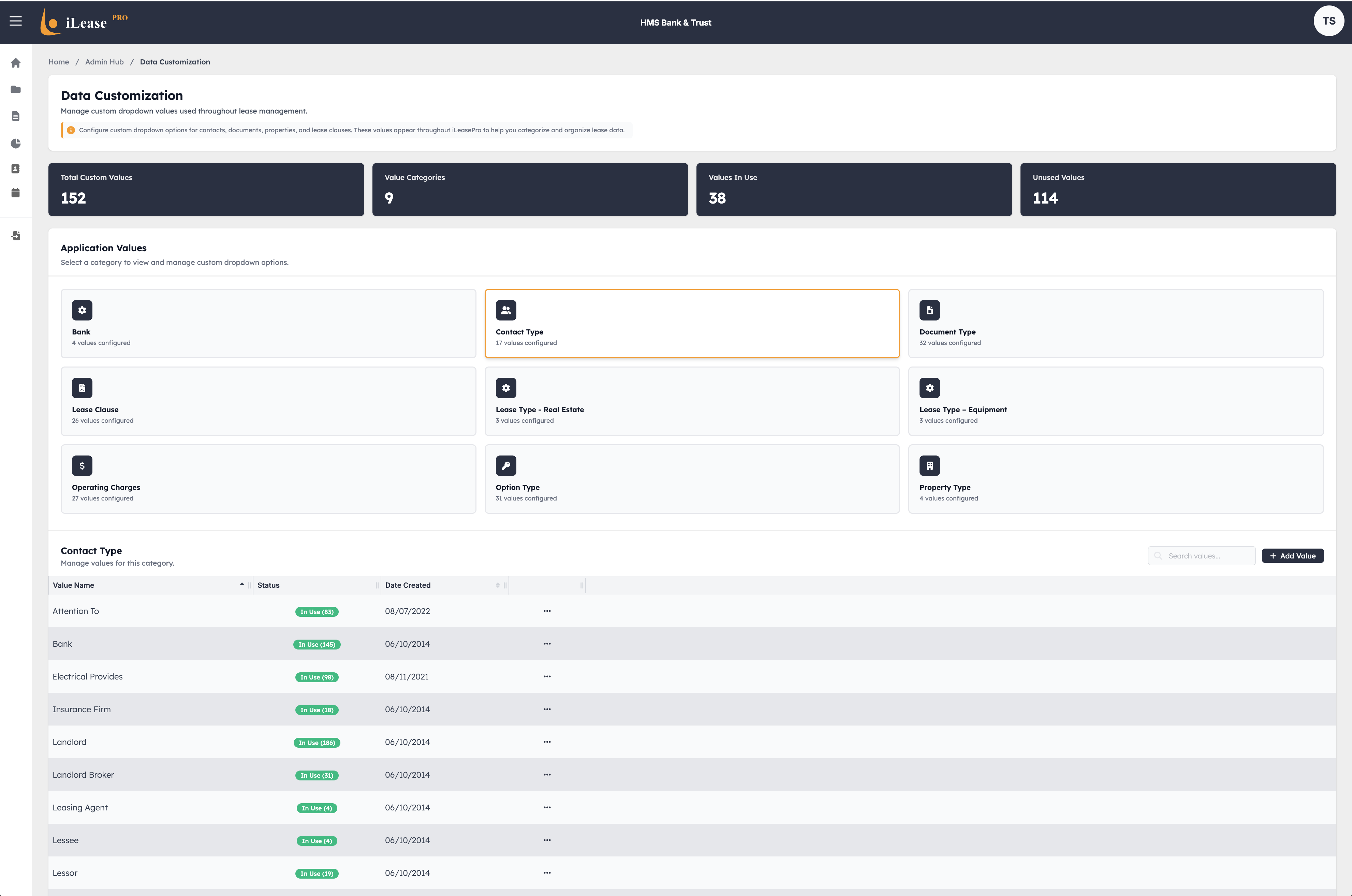
Task: Click the key icon on Option Type card
Action: [x=506, y=465]
